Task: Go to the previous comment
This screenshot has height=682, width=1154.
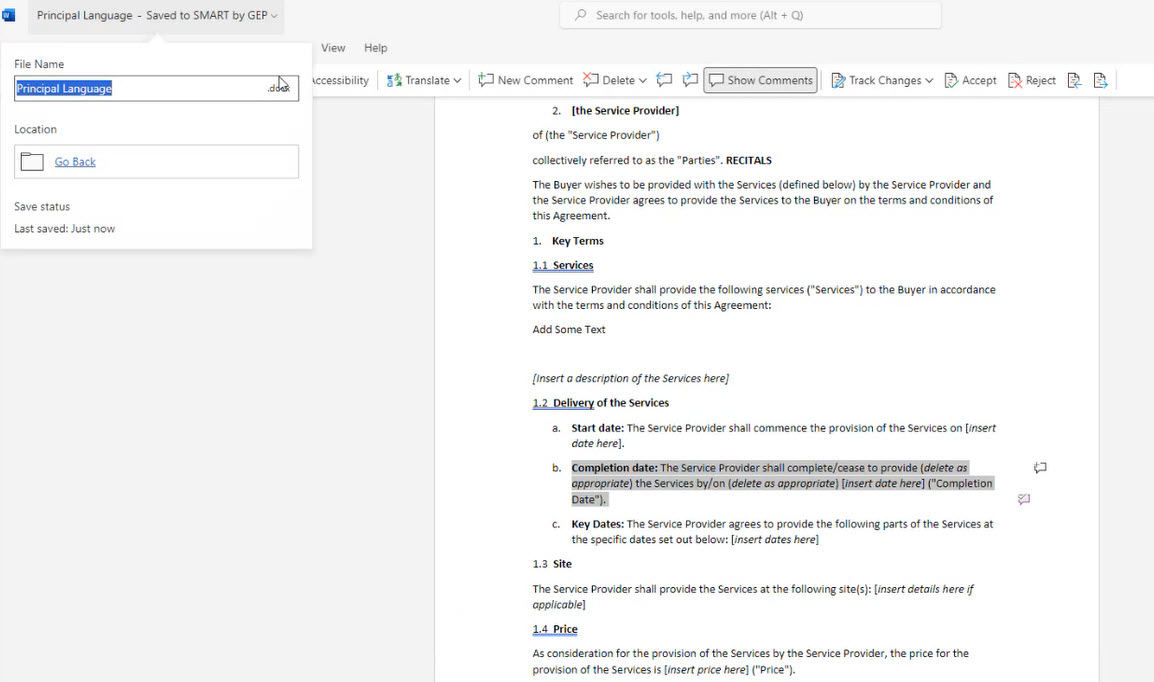Action: (664, 80)
